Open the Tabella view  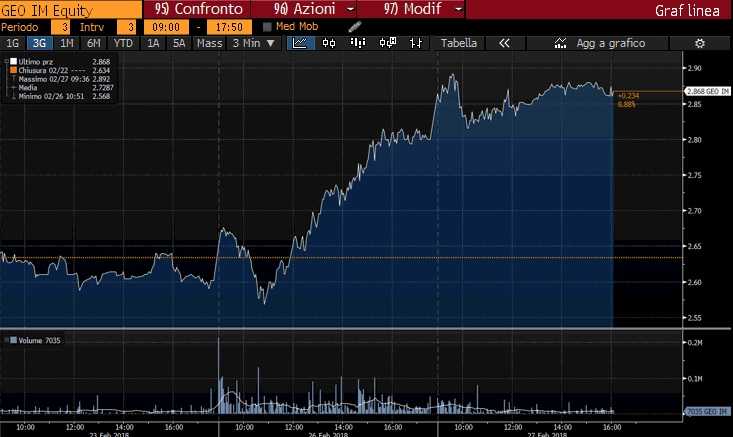pyautogui.click(x=459, y=43)
